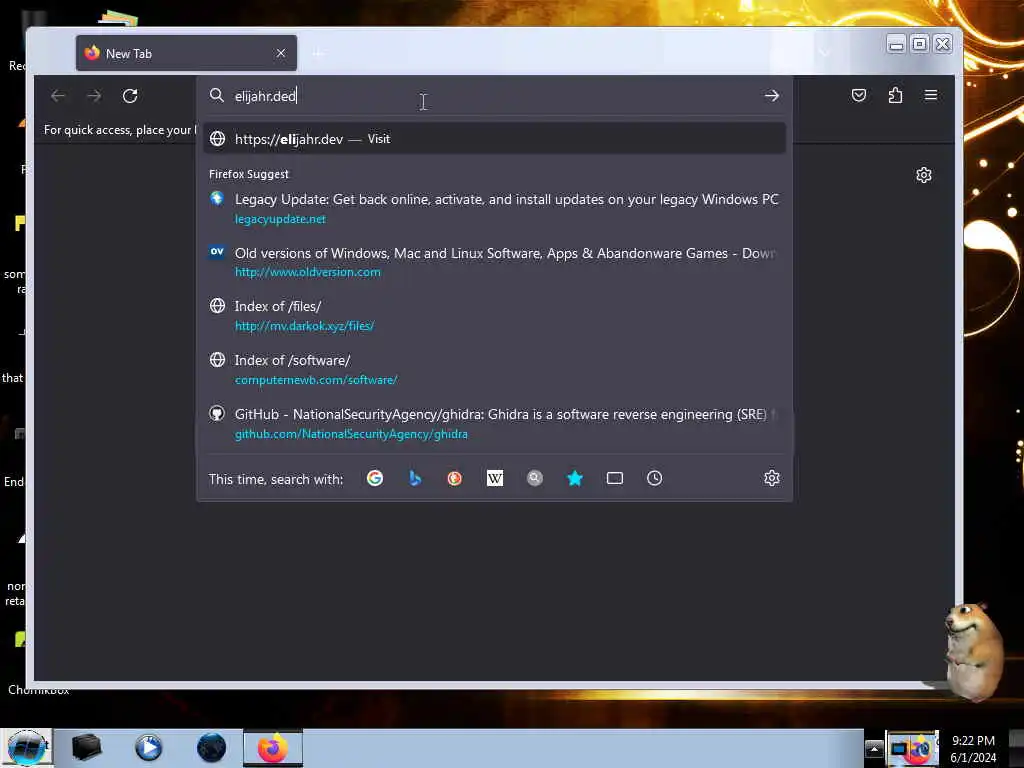Viewport: 1024px width, 768px height.
Task: Select the New Tab tab
Action: pyautogui.click(x=186, y=54)
